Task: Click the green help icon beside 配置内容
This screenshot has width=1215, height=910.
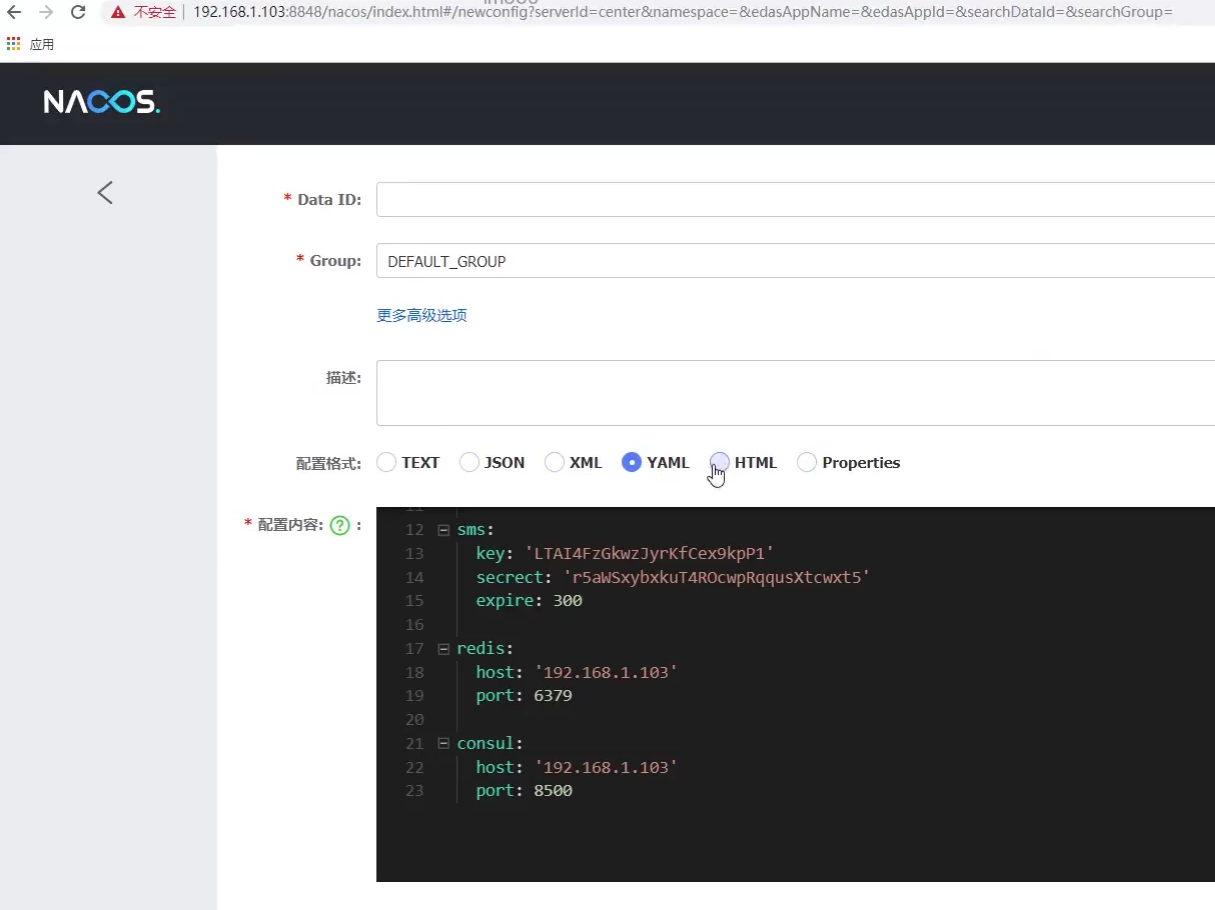Action: click(340, 525)
